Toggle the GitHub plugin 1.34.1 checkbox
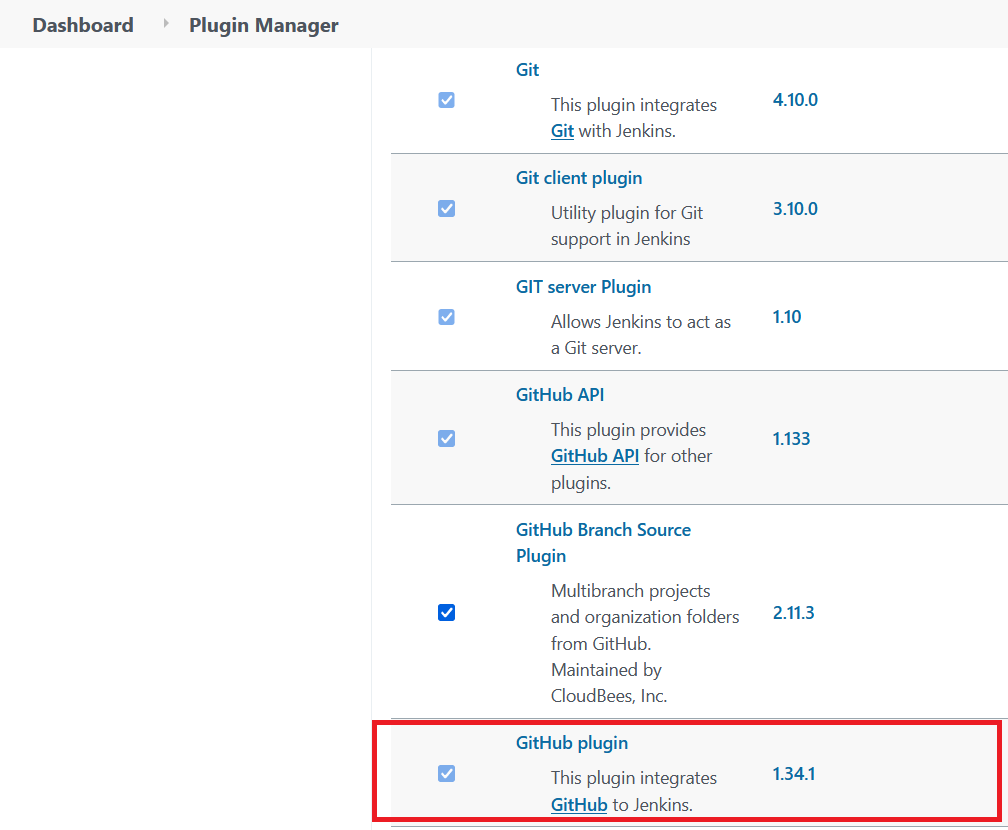The image size is (1008, 830). coord(446,773)
